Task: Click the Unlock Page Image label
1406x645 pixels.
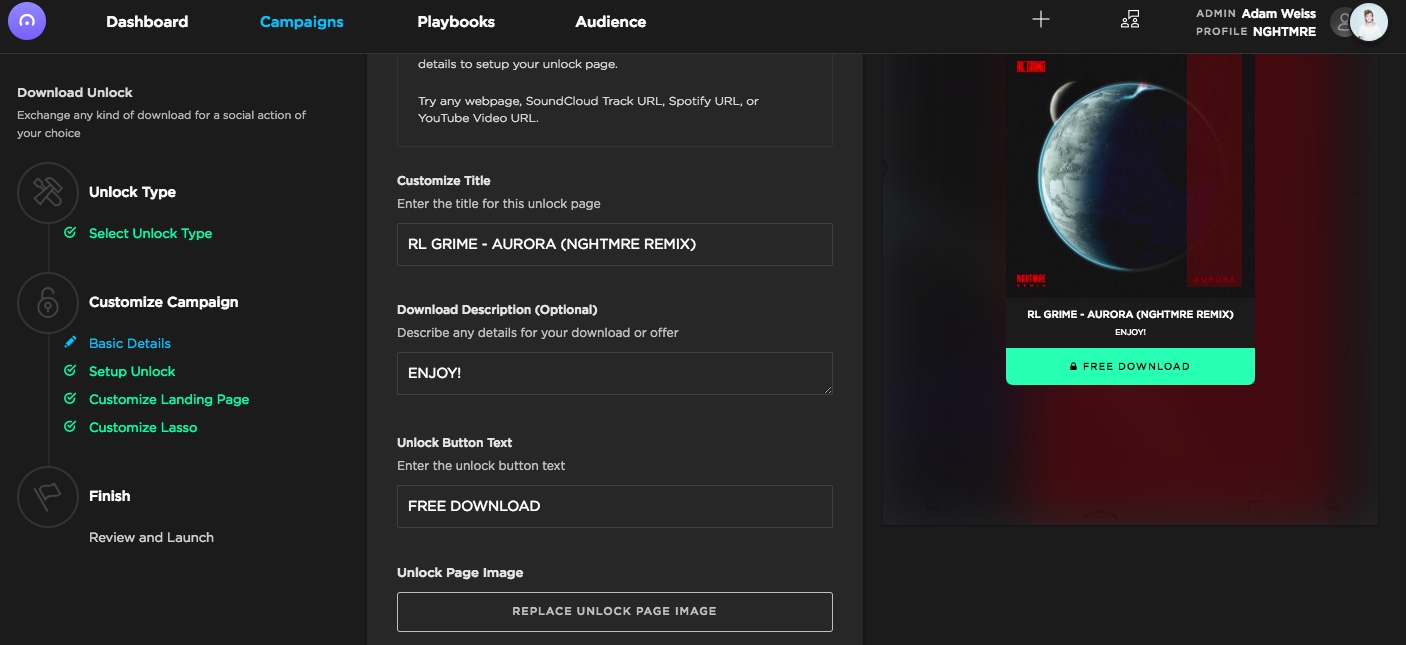Action: (460, 573)
